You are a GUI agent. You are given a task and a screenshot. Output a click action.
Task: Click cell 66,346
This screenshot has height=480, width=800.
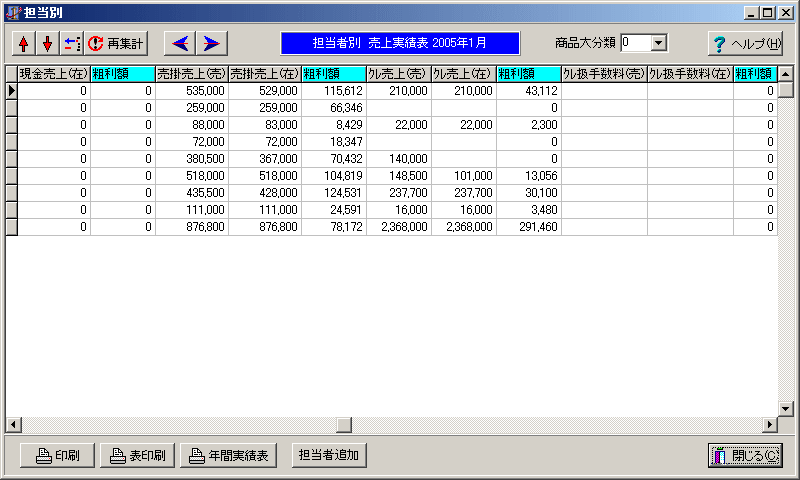(x=334, y=108)
